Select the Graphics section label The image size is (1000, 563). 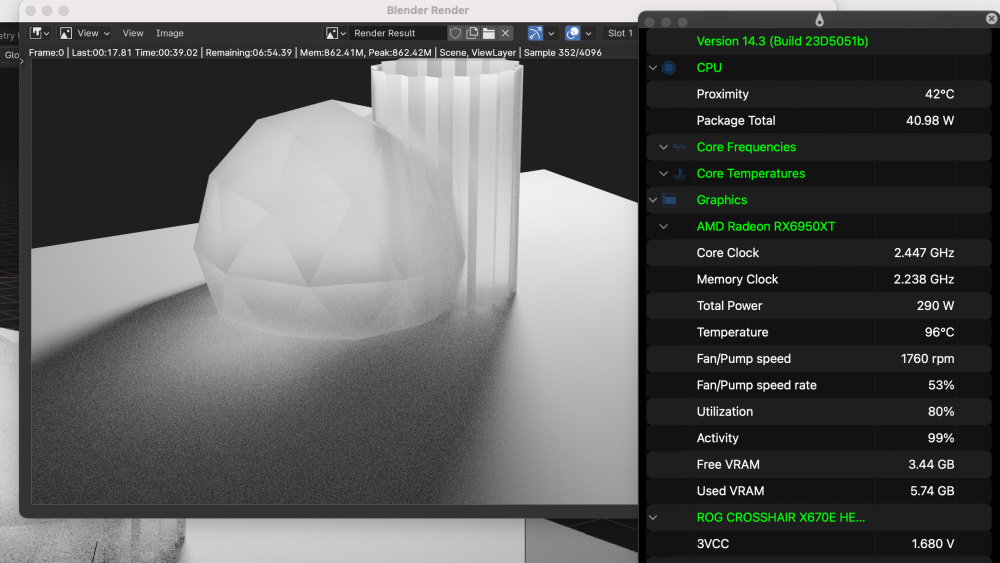tap(721, 200)
